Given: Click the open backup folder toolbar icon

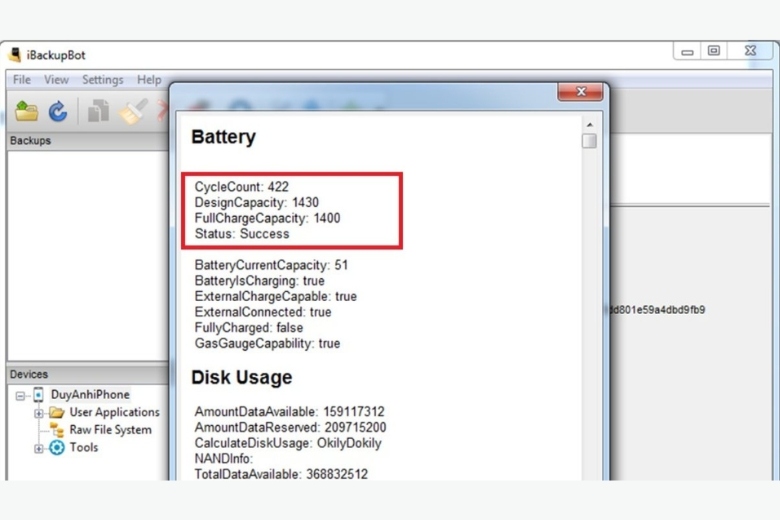Looking at the screenshot, I should (x=26, y=112).
